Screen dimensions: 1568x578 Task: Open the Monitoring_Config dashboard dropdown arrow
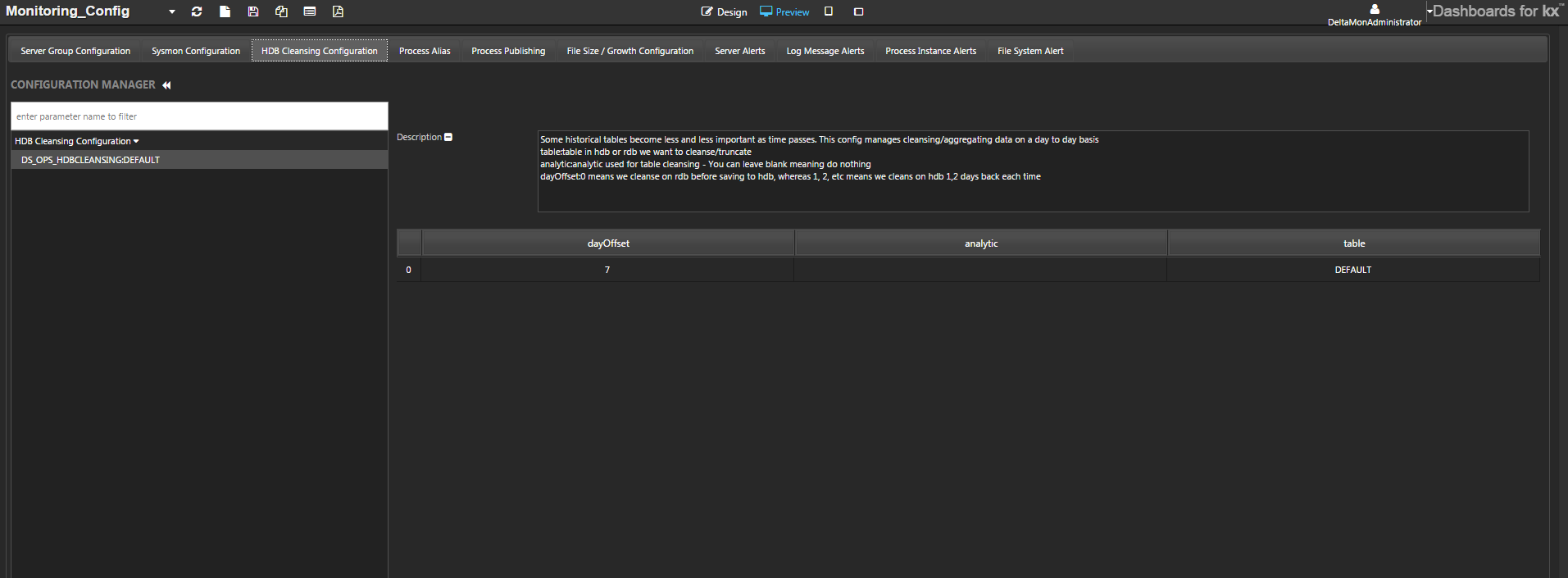click(x=172, y=11)
